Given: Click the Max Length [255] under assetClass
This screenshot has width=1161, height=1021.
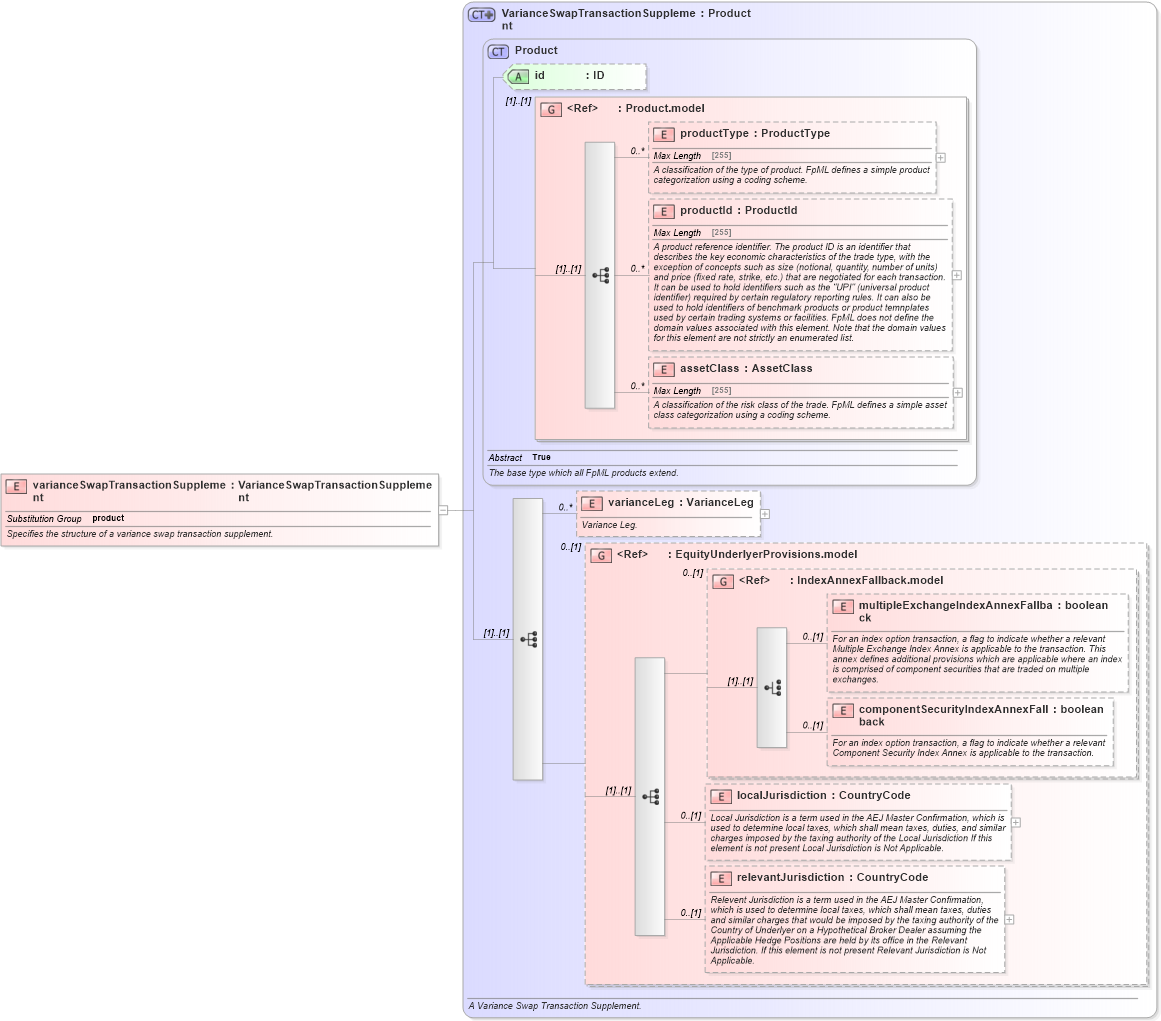Looking at the screenshot, I should click(692, 390).
